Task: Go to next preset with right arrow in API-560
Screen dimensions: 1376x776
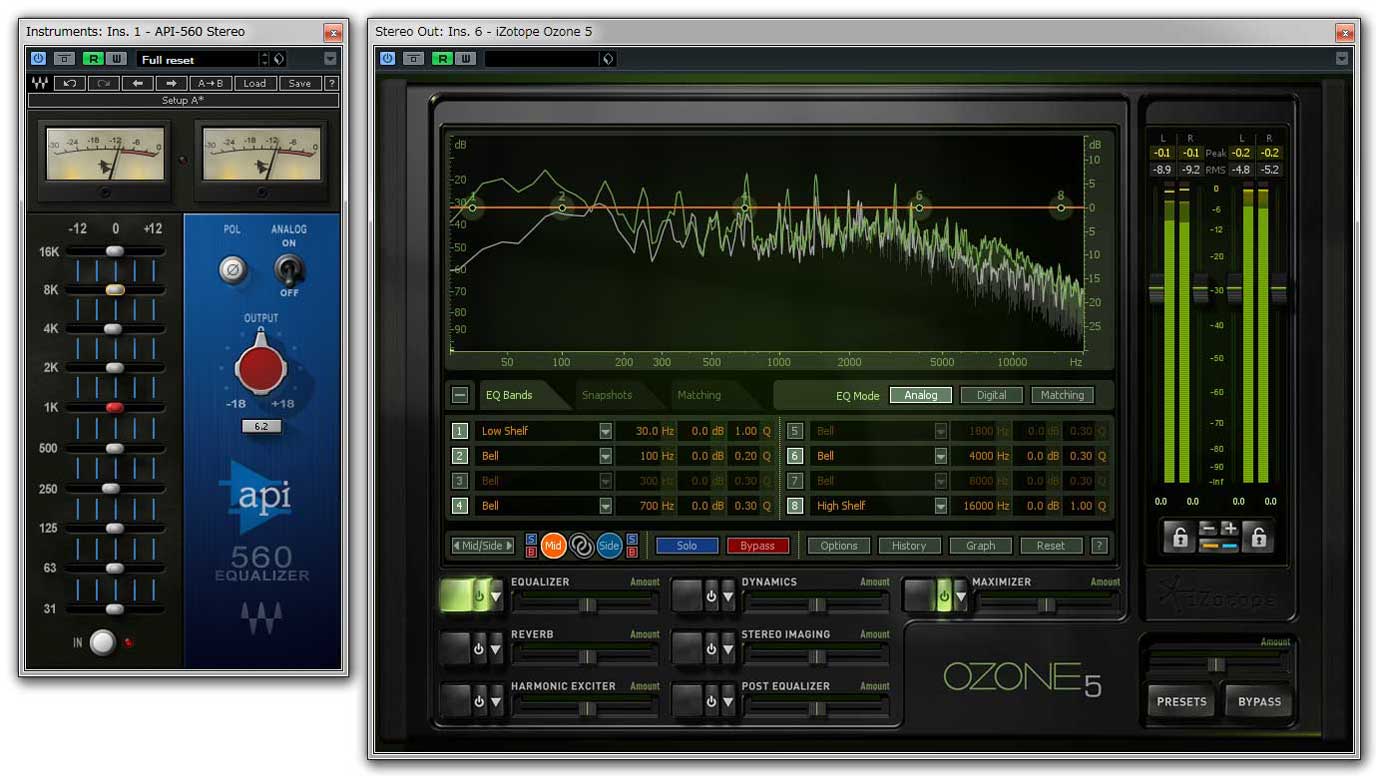Action: point(171,84)
